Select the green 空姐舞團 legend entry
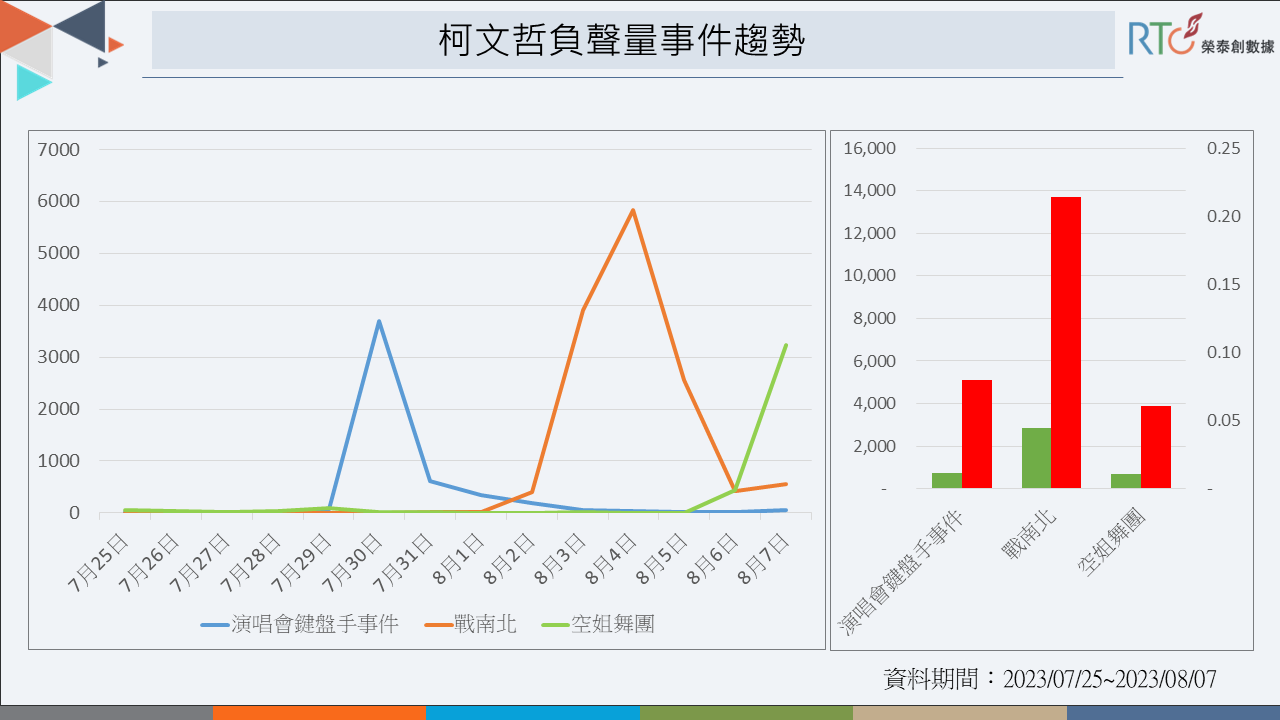This screenshot has width=1280, height=720. (598, 625)
